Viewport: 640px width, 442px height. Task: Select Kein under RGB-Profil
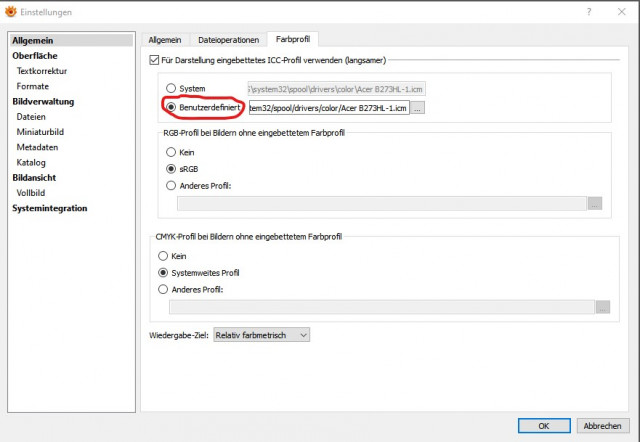pyautogui.click(x=171, y=152)
